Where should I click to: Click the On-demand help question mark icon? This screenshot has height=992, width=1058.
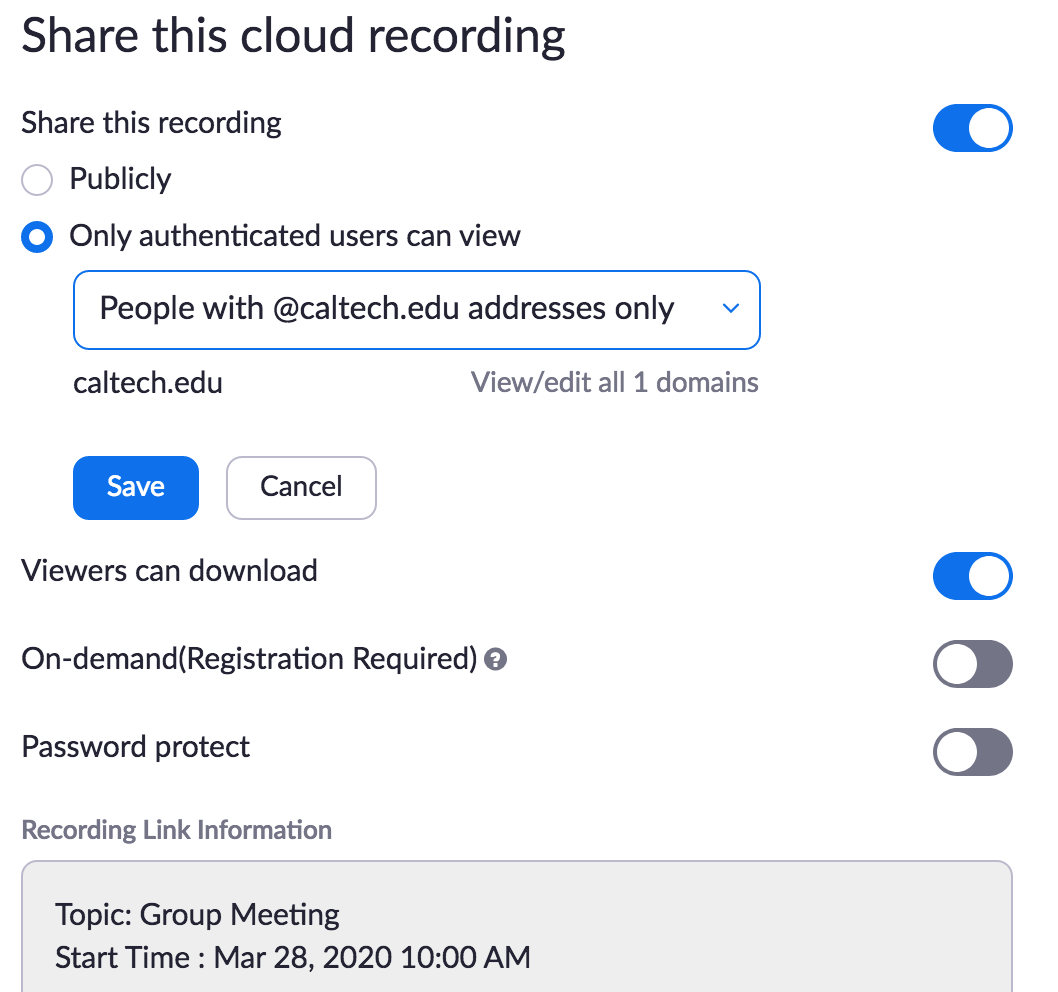click(x=495, y=660)
